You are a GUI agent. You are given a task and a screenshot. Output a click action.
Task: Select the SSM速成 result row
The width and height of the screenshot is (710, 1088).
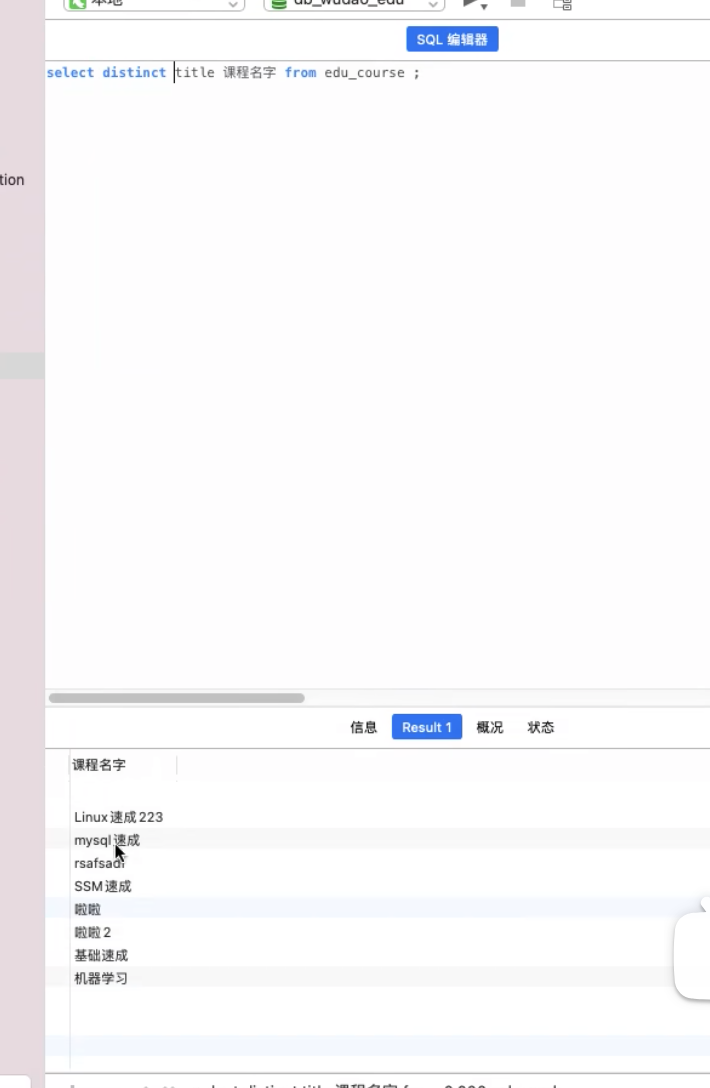(103, 886)
